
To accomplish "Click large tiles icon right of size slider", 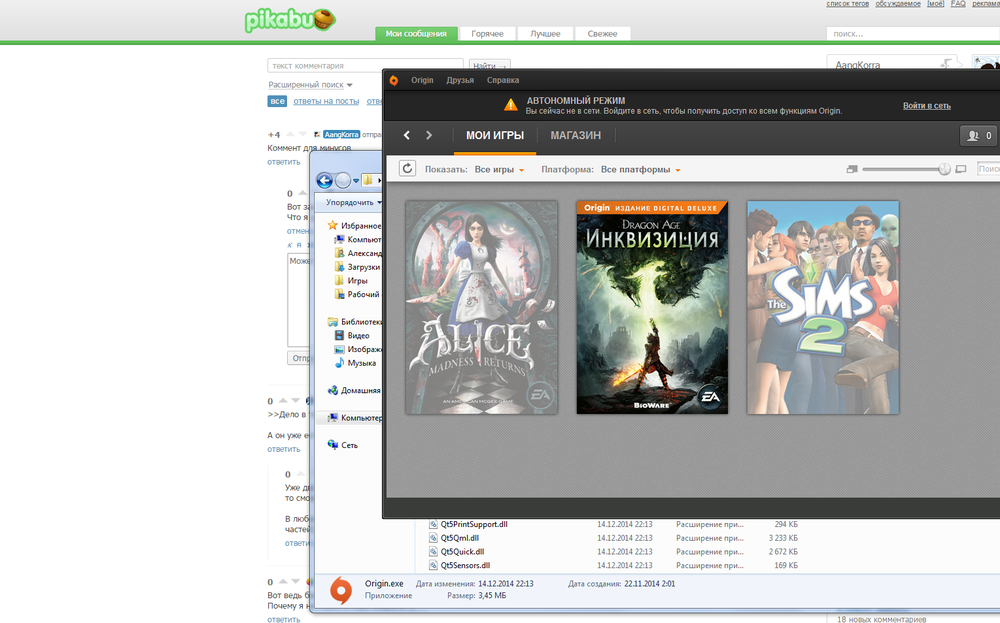I will (x=961, y=170).
